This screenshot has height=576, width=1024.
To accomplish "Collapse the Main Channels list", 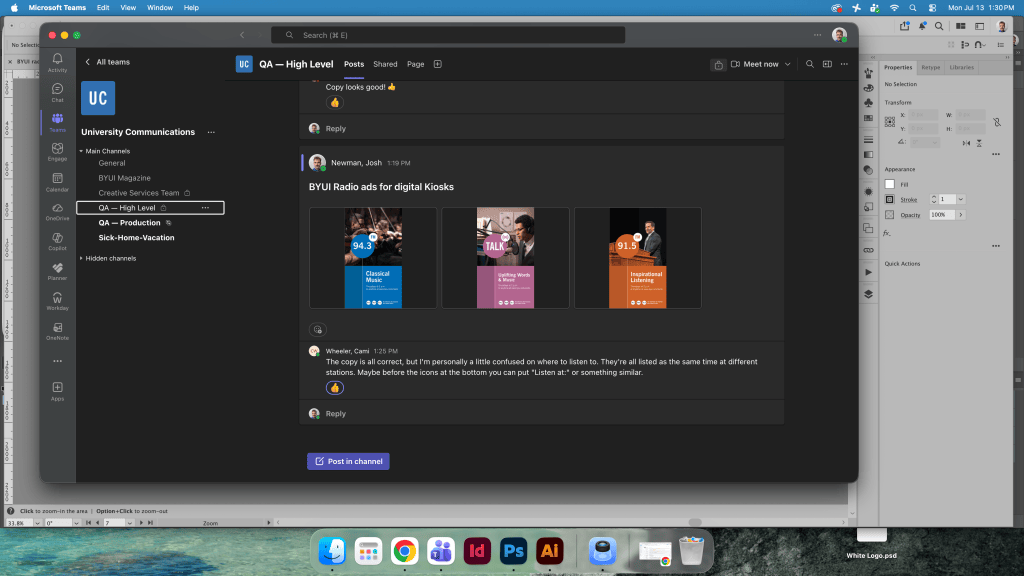I will point(81,151).
